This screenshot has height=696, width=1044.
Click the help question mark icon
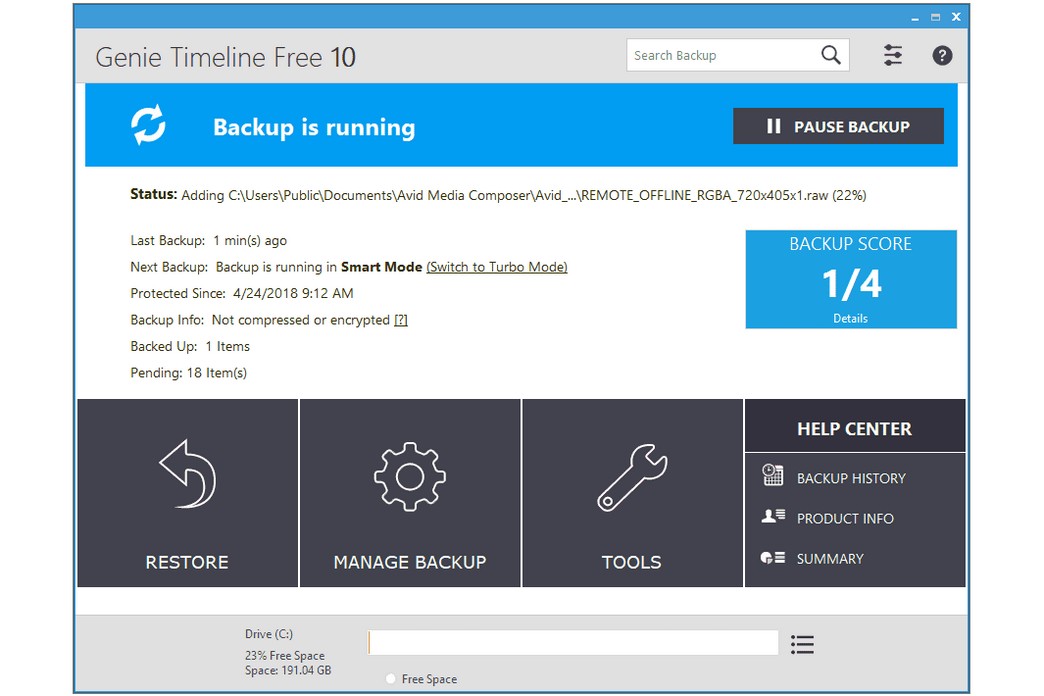[942, 56]
